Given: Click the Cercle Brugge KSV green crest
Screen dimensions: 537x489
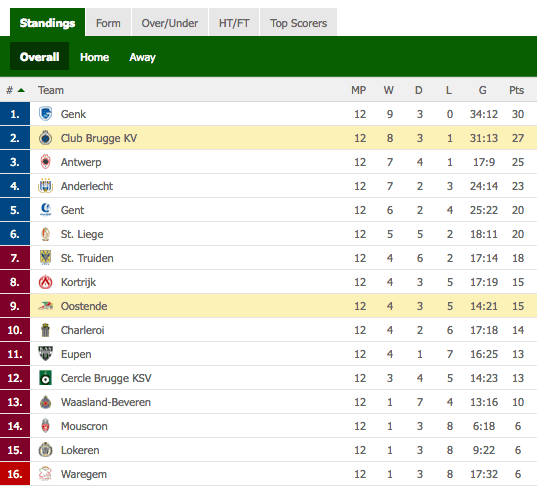Looking at the screenshot, I should pyautogui.click(x=45, y=378).
